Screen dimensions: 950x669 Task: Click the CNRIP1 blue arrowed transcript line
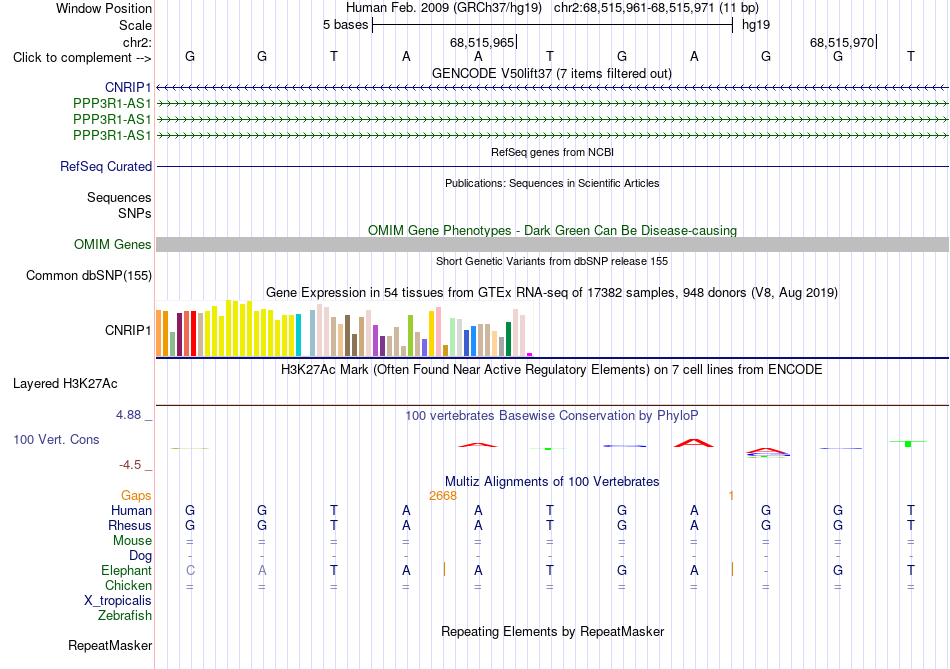[553, 88]
